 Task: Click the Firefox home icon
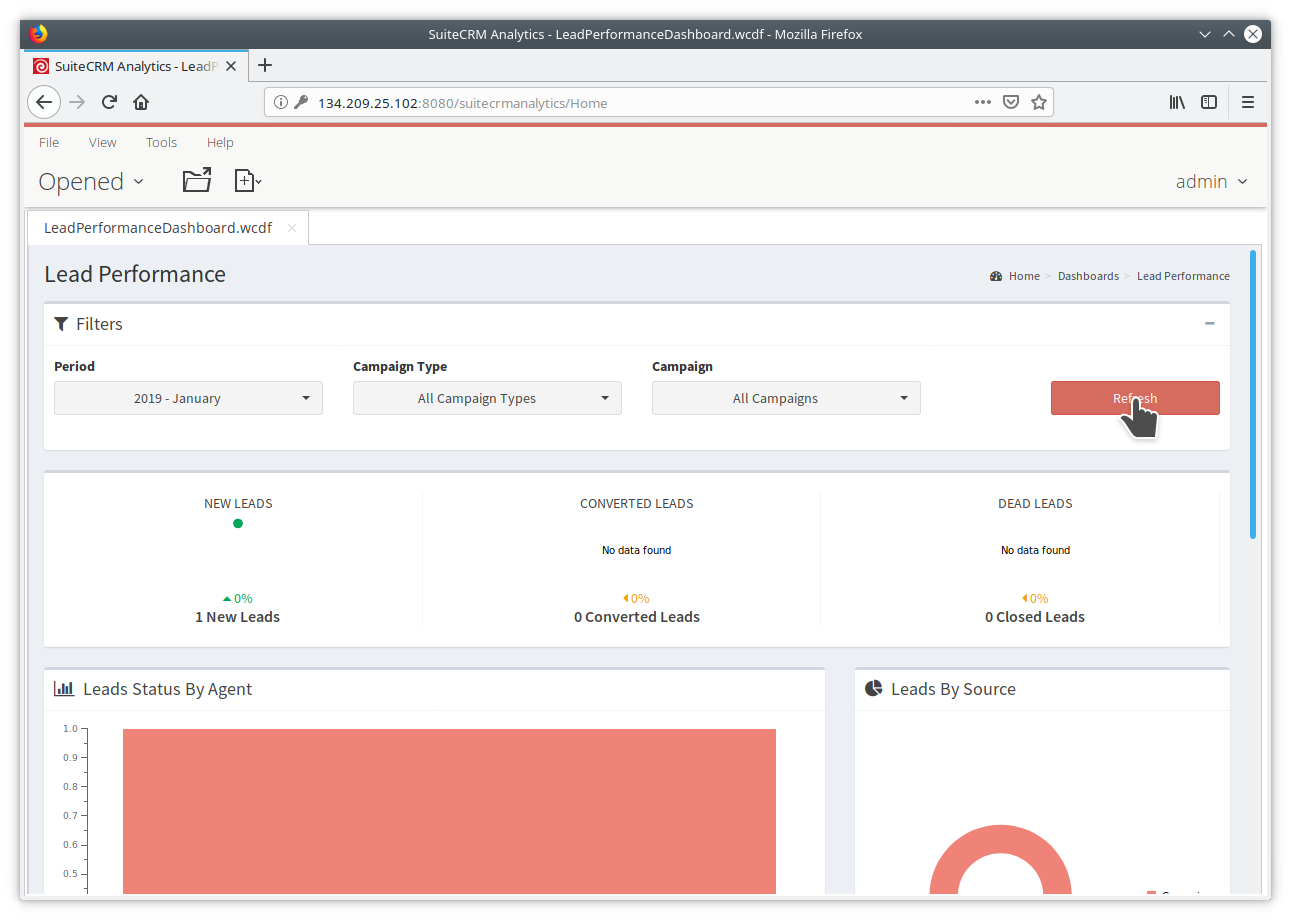pyautogui.click(x=140, y=102)
